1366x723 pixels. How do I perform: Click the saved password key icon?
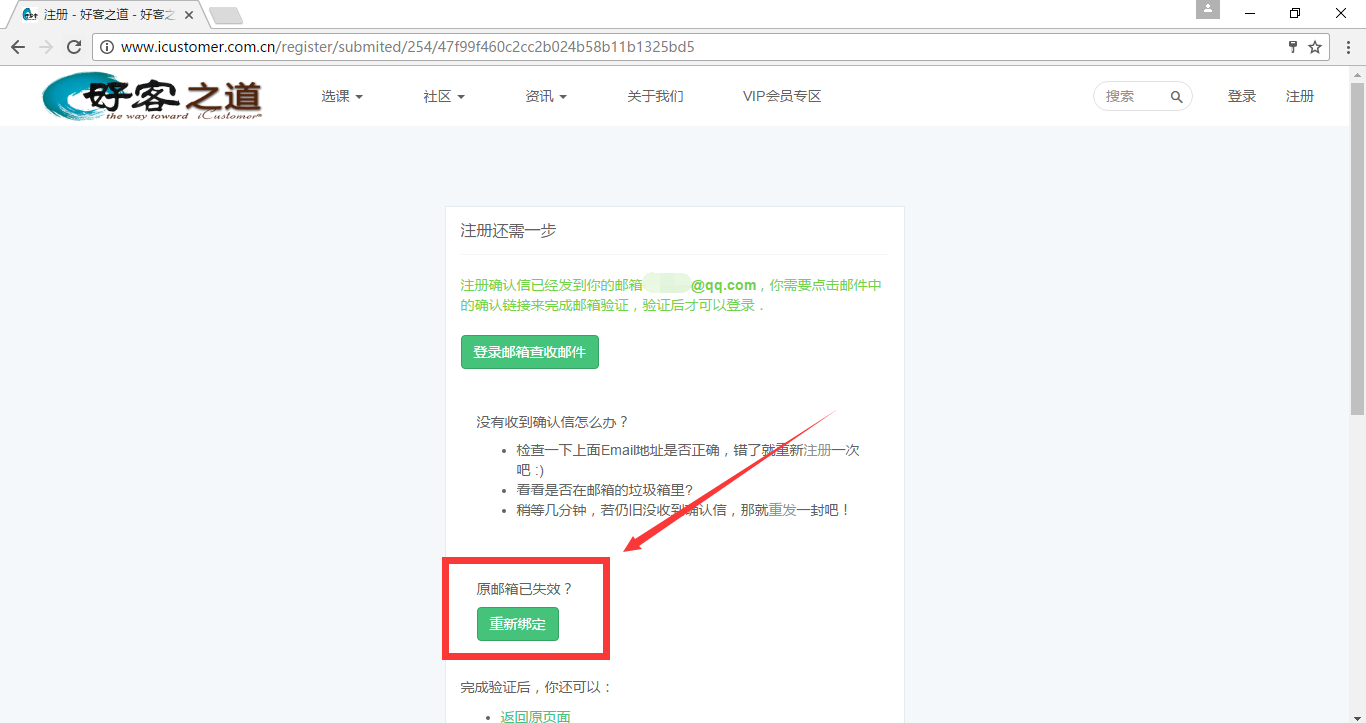click(1293, 47)
